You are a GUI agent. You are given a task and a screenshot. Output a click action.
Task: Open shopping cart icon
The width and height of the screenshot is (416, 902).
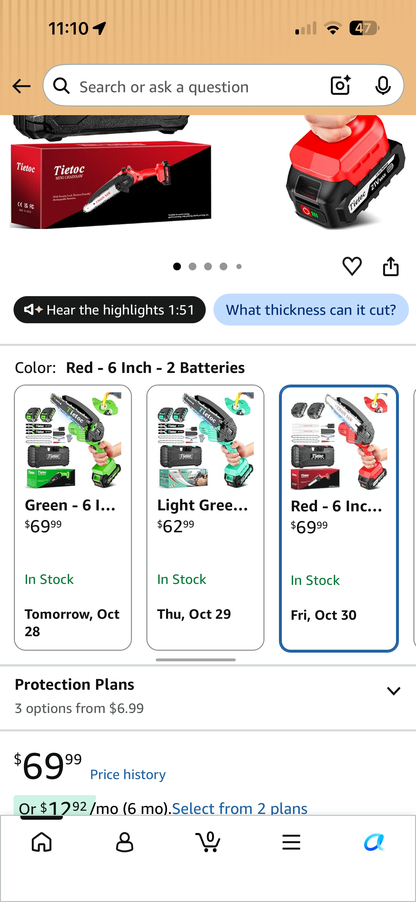pyautogui.click(x=208, y=842)
